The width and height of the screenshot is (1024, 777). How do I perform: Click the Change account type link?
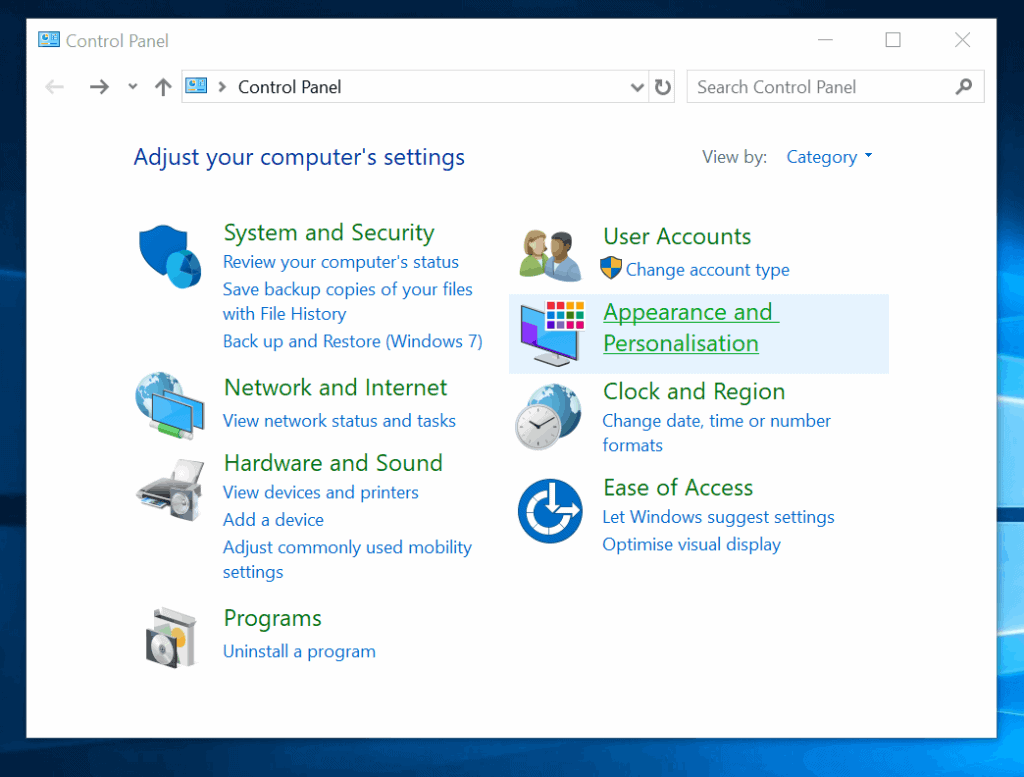707,270
